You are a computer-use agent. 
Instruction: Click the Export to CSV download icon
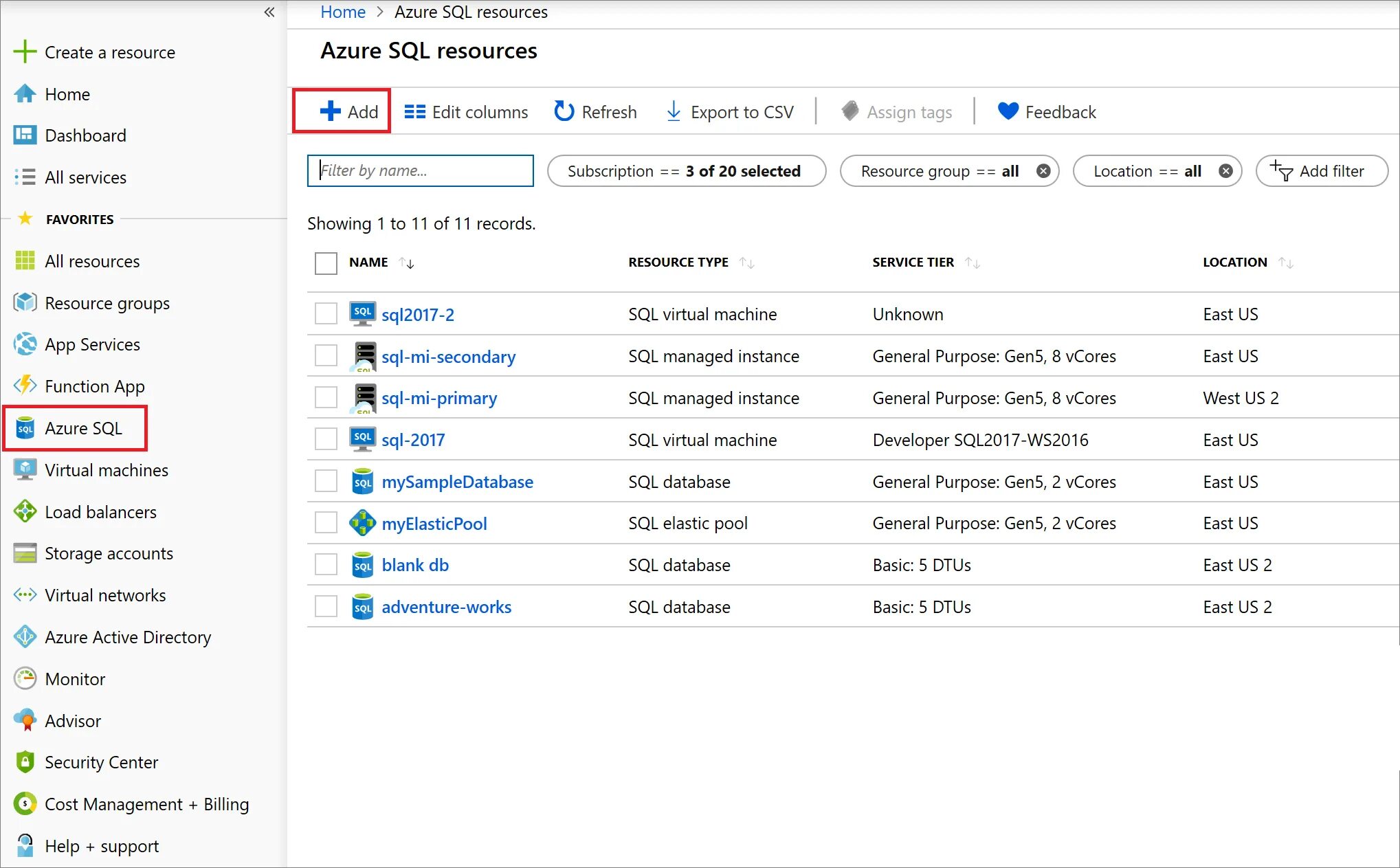tap(674, 111)
